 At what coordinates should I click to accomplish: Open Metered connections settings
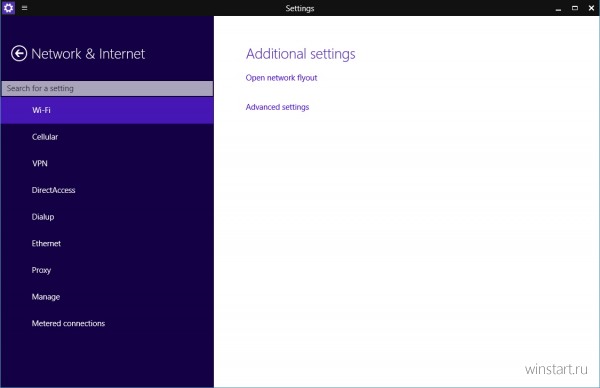pyautogui.click(x=107, y=323)
